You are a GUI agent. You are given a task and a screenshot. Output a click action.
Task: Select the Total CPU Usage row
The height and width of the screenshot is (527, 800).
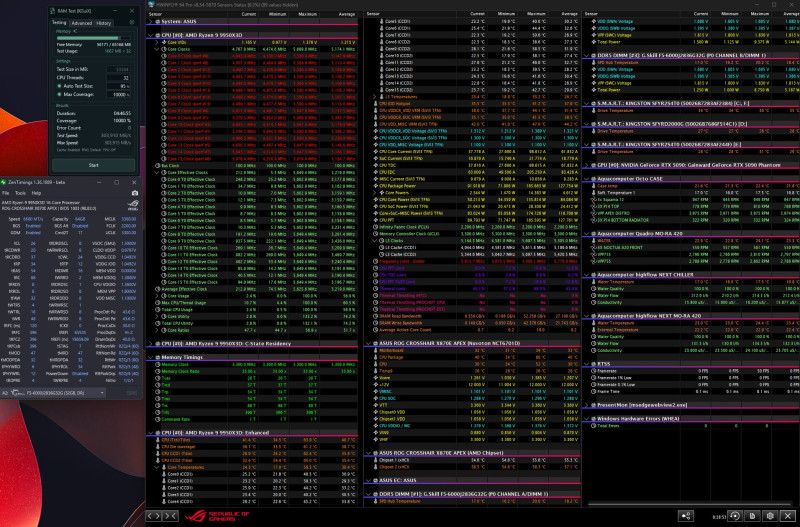pyautogui.click(x=254, y=310)
